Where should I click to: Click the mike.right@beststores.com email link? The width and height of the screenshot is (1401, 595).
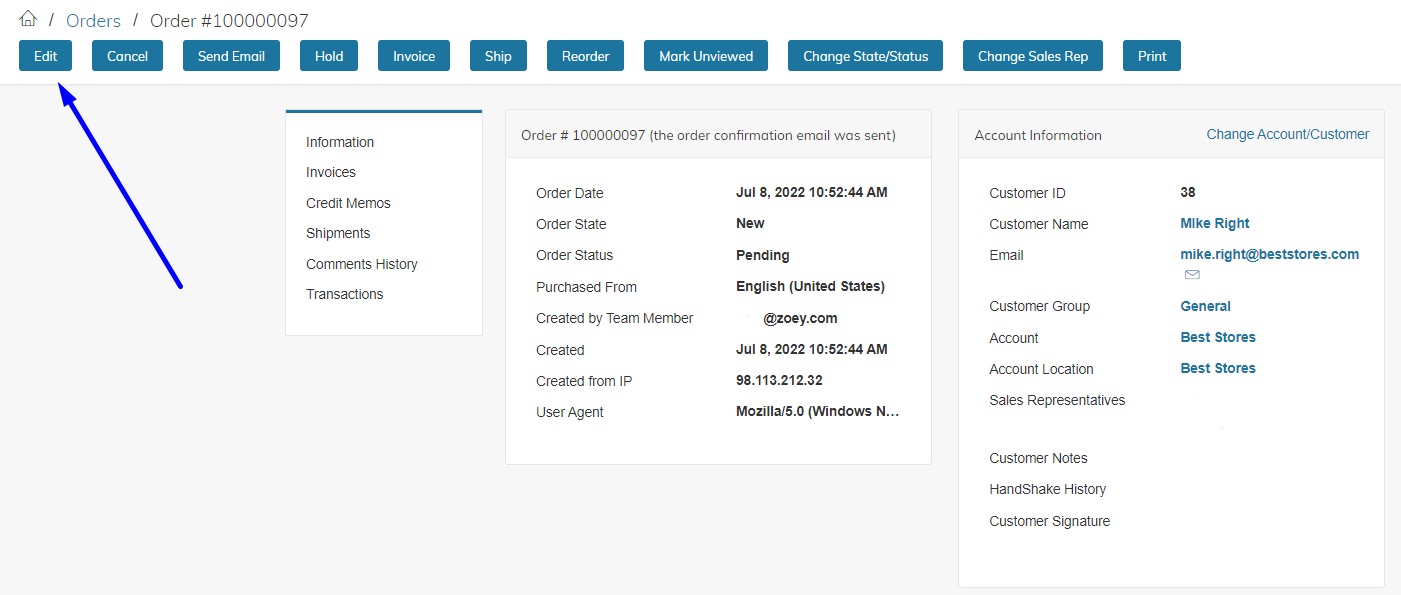[1270, 254]
